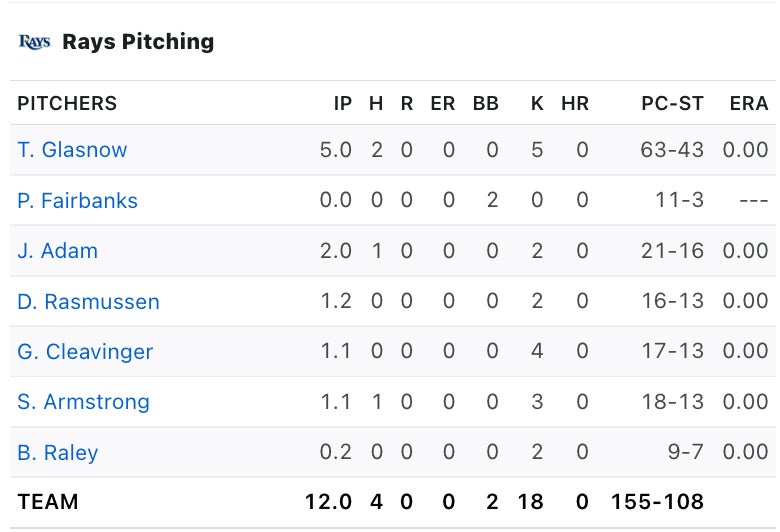
Task: Click team pitch count total 155-108
Action: (x=656, y=502)
